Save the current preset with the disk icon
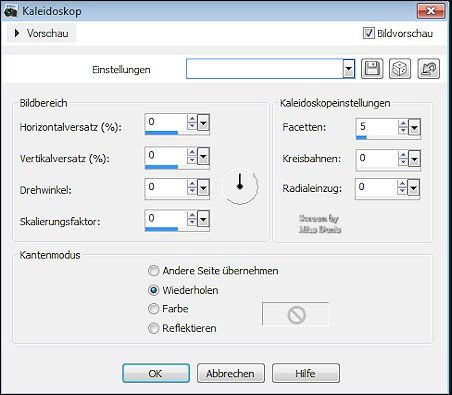Viewport: 452px width, 395px height. 372,69
